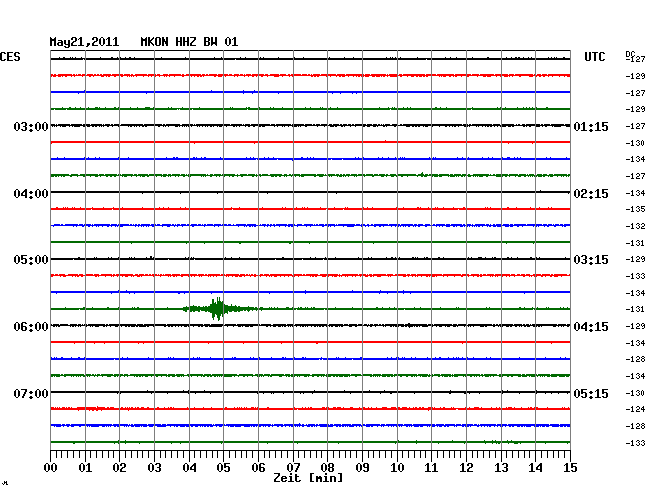Click minute 07 on the Zeit axis
This screenshot has width=650, height=494.
293,467
